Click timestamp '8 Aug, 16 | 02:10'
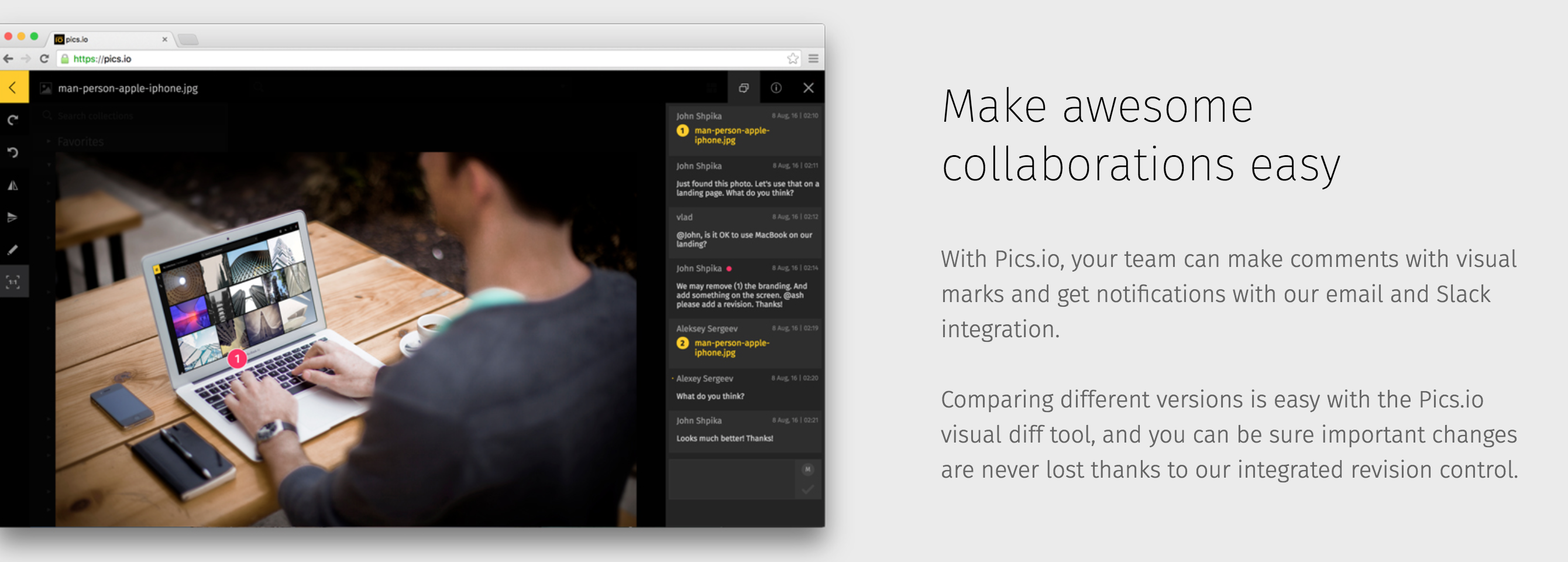Viewport: 1568px width, 562px height. (795, 116)
